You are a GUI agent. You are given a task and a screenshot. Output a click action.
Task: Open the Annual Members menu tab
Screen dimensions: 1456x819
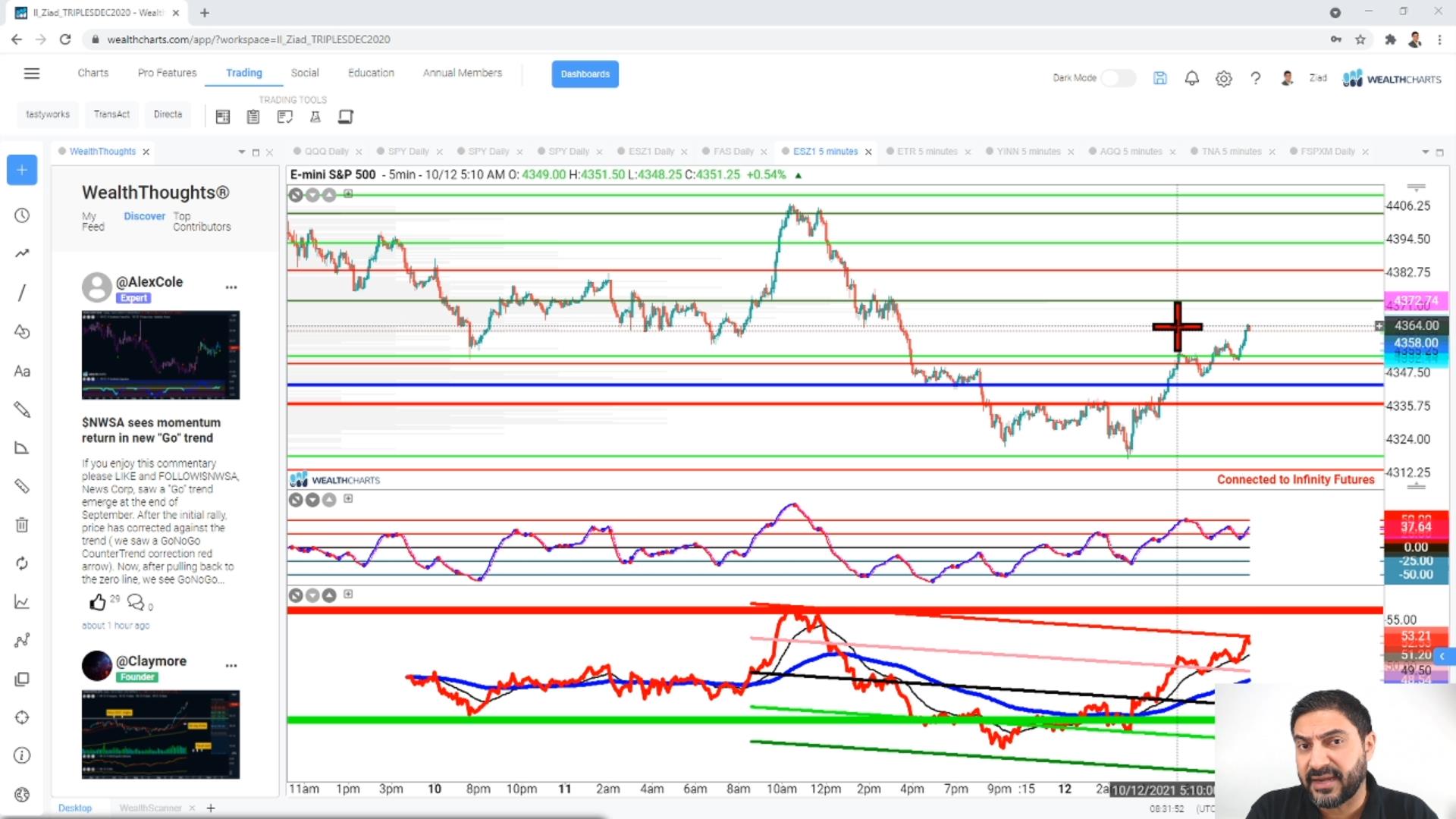pos(463,73)
